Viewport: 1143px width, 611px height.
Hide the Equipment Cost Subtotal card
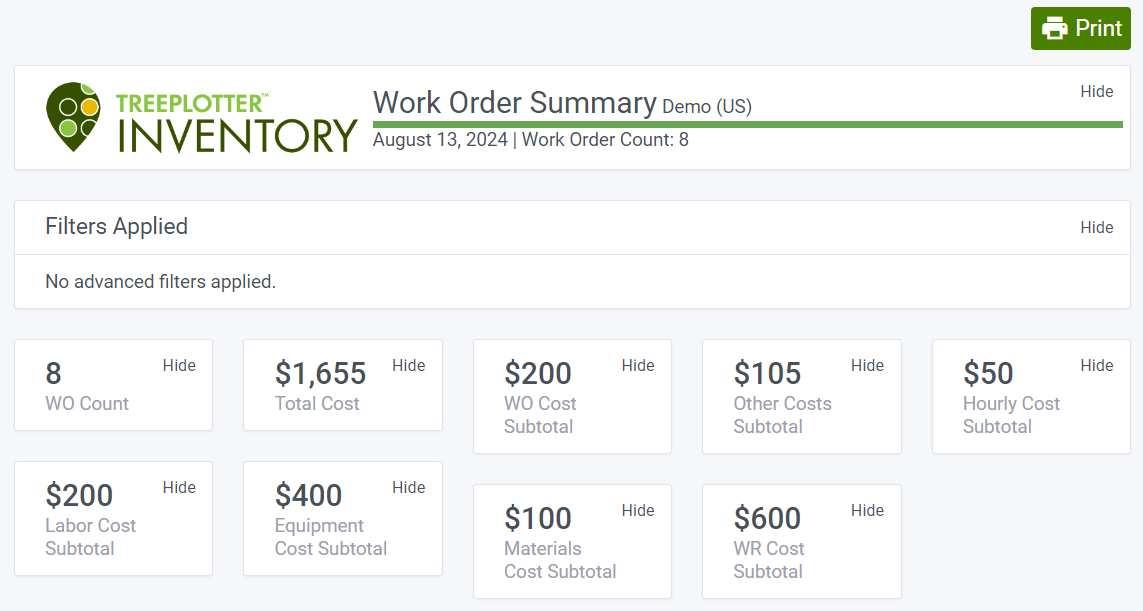tap(408, 487)
